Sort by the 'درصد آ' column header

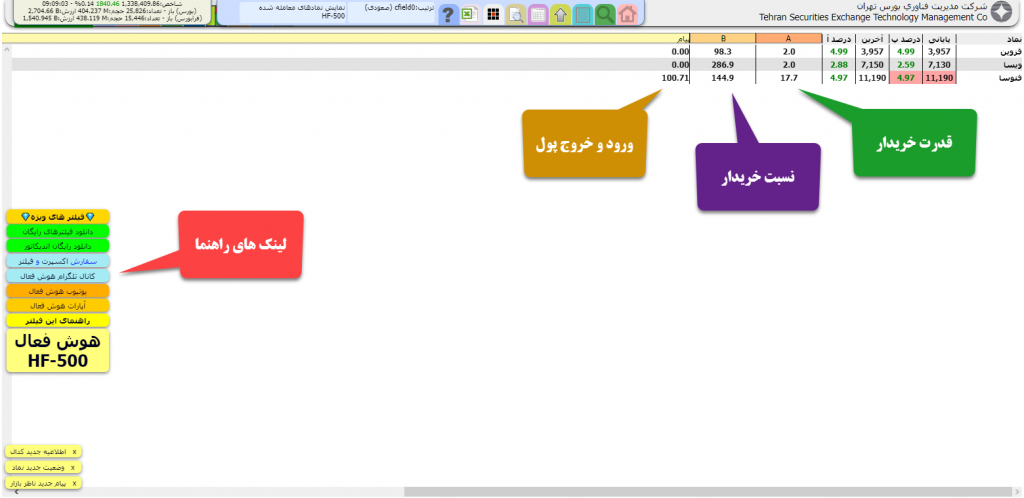(839, 39)
